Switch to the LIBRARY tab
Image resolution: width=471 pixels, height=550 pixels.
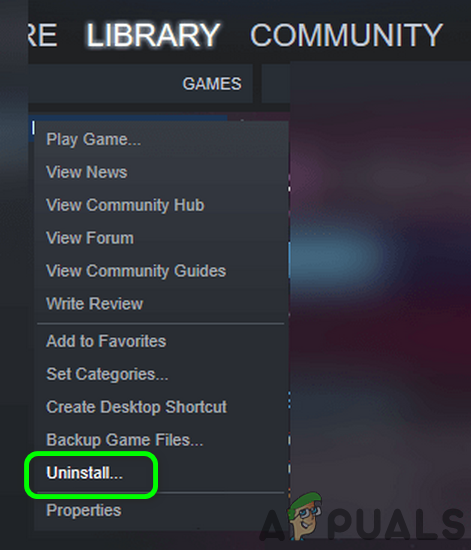pyautogui.click(x=153, y=35)
